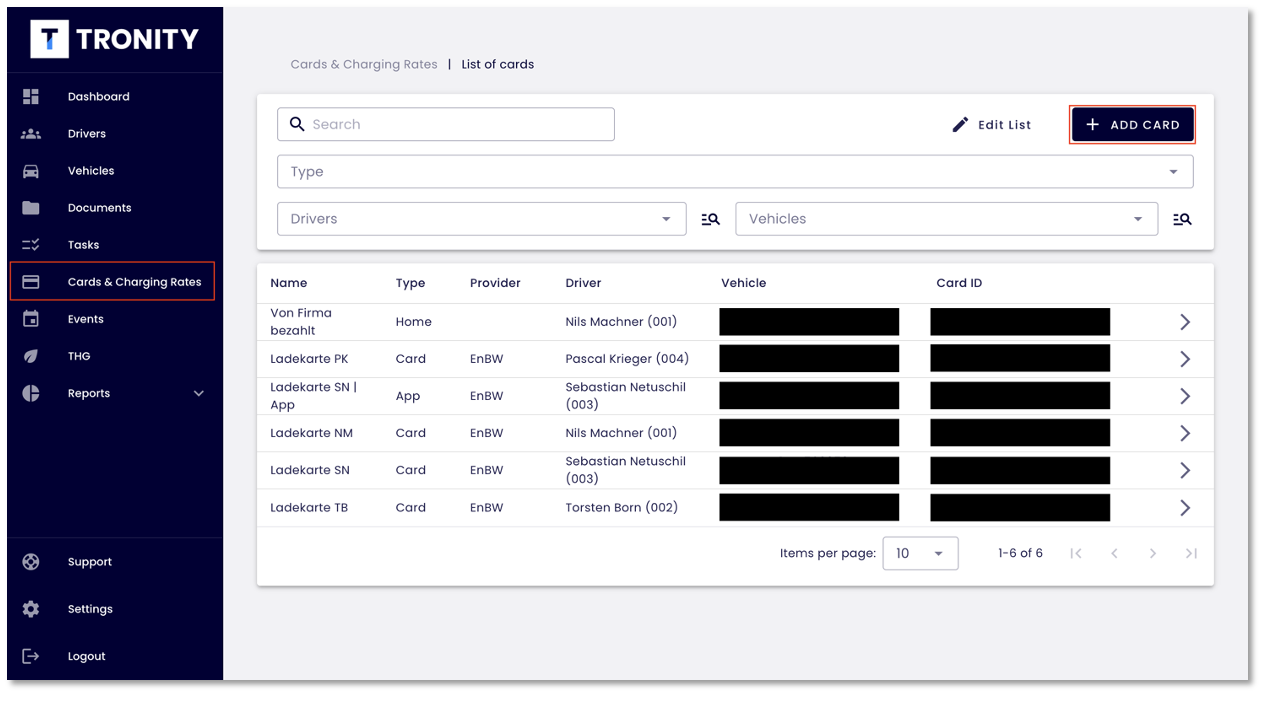Click driver Torsten Born (002)
Viewport: 1276px width, 706px height.
621,508
